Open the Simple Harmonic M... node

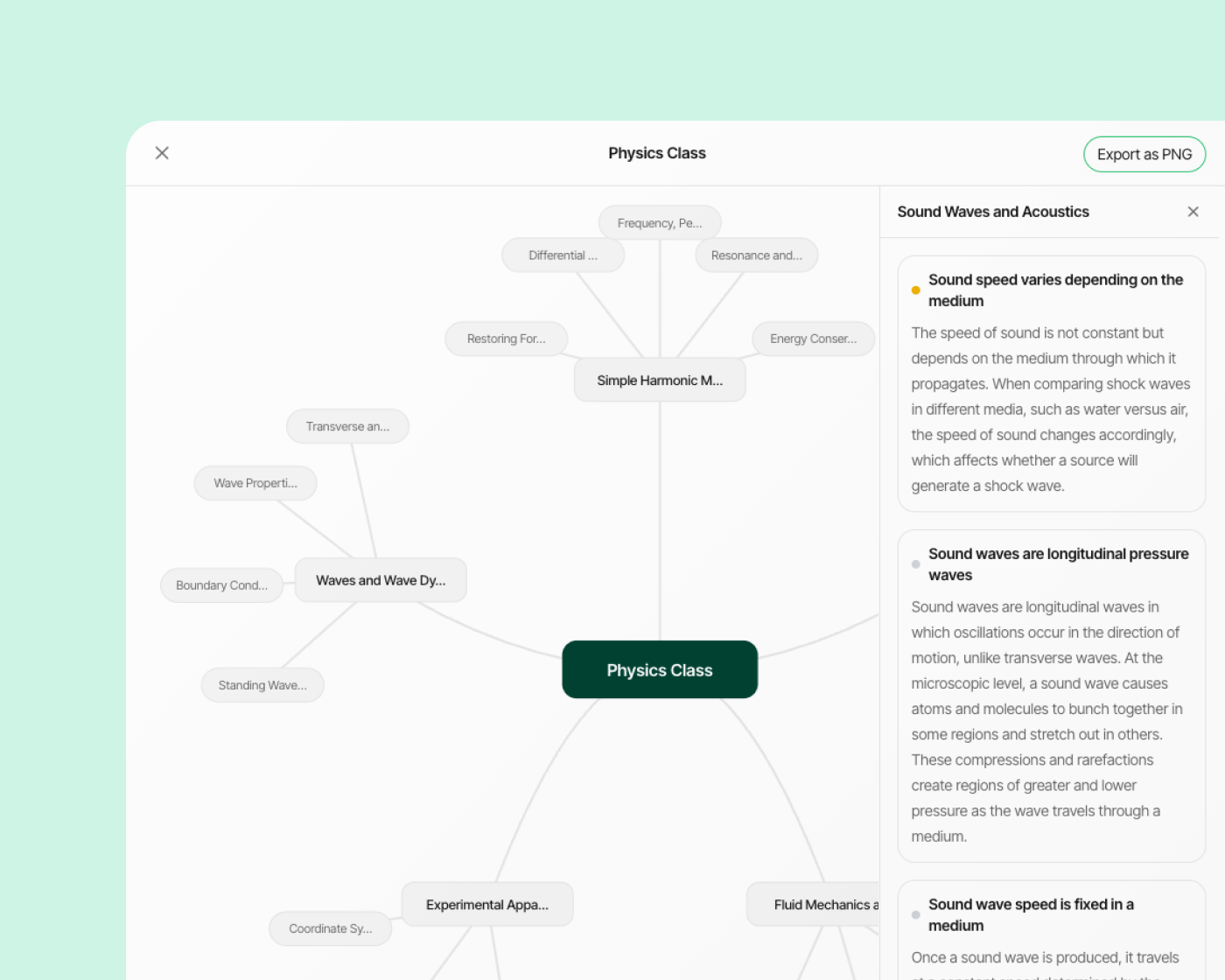pos(660,380)
